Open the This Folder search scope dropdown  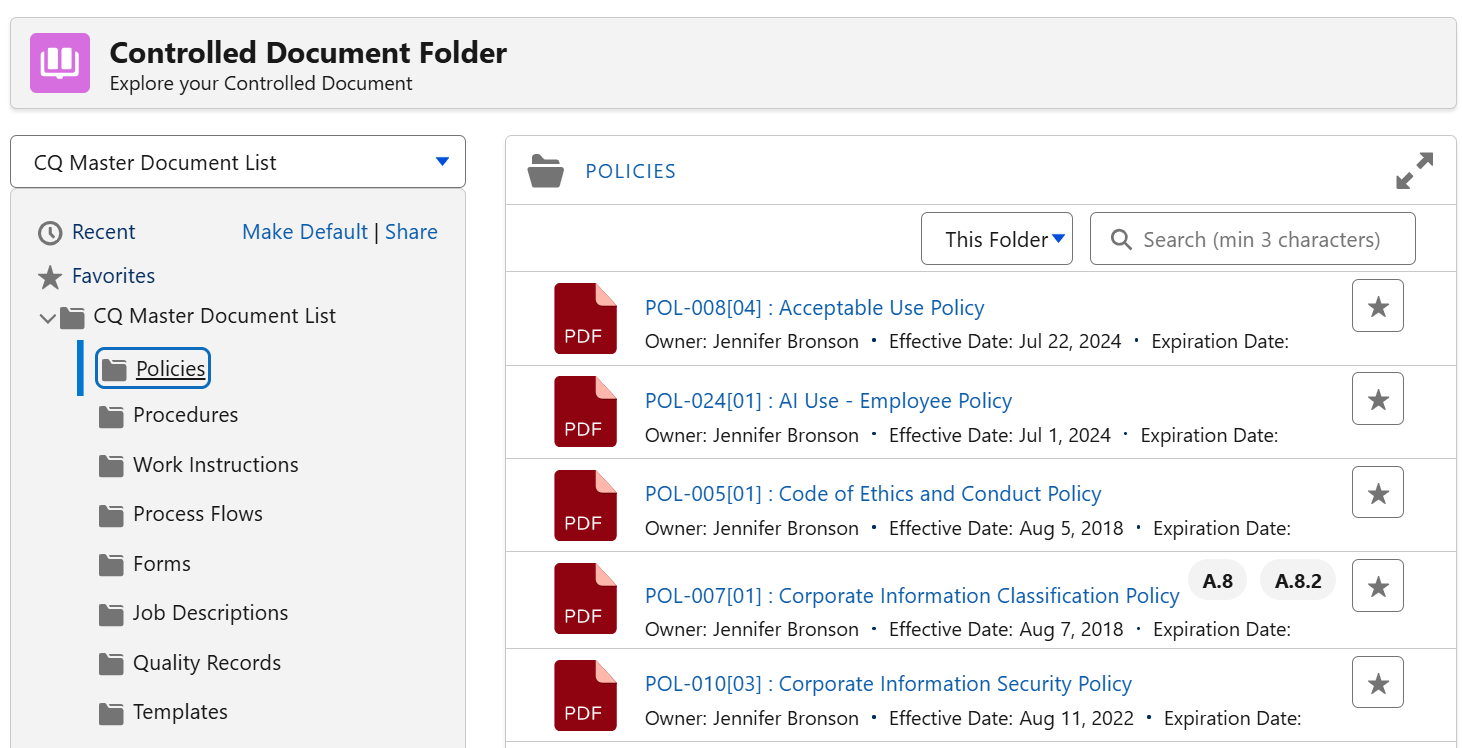(x=996, y=239)
